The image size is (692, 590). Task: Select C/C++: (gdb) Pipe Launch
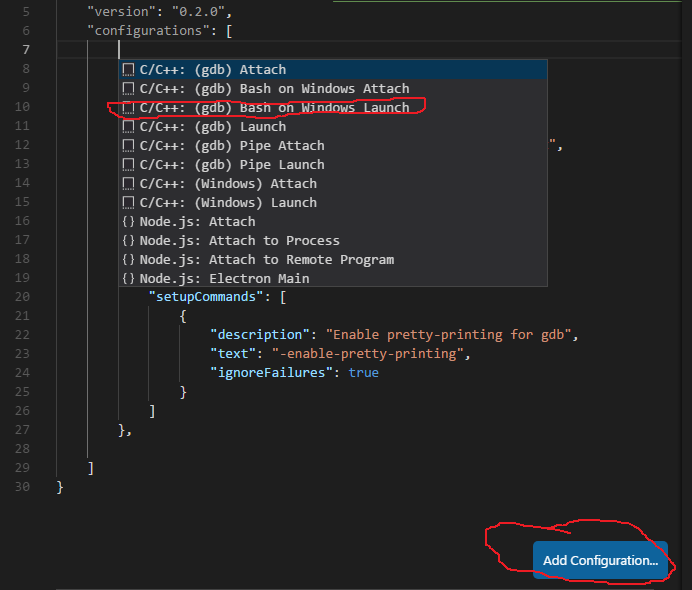click(333, 165)
